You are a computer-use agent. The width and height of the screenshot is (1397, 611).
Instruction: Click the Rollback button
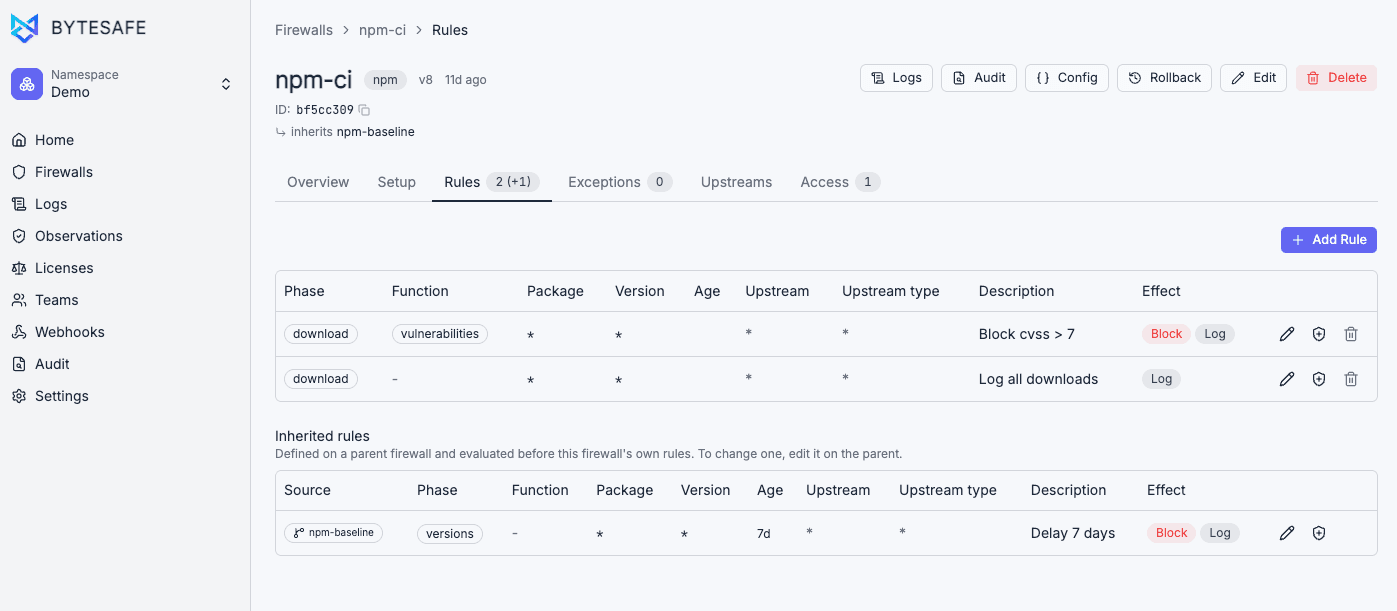[1165, 78]
